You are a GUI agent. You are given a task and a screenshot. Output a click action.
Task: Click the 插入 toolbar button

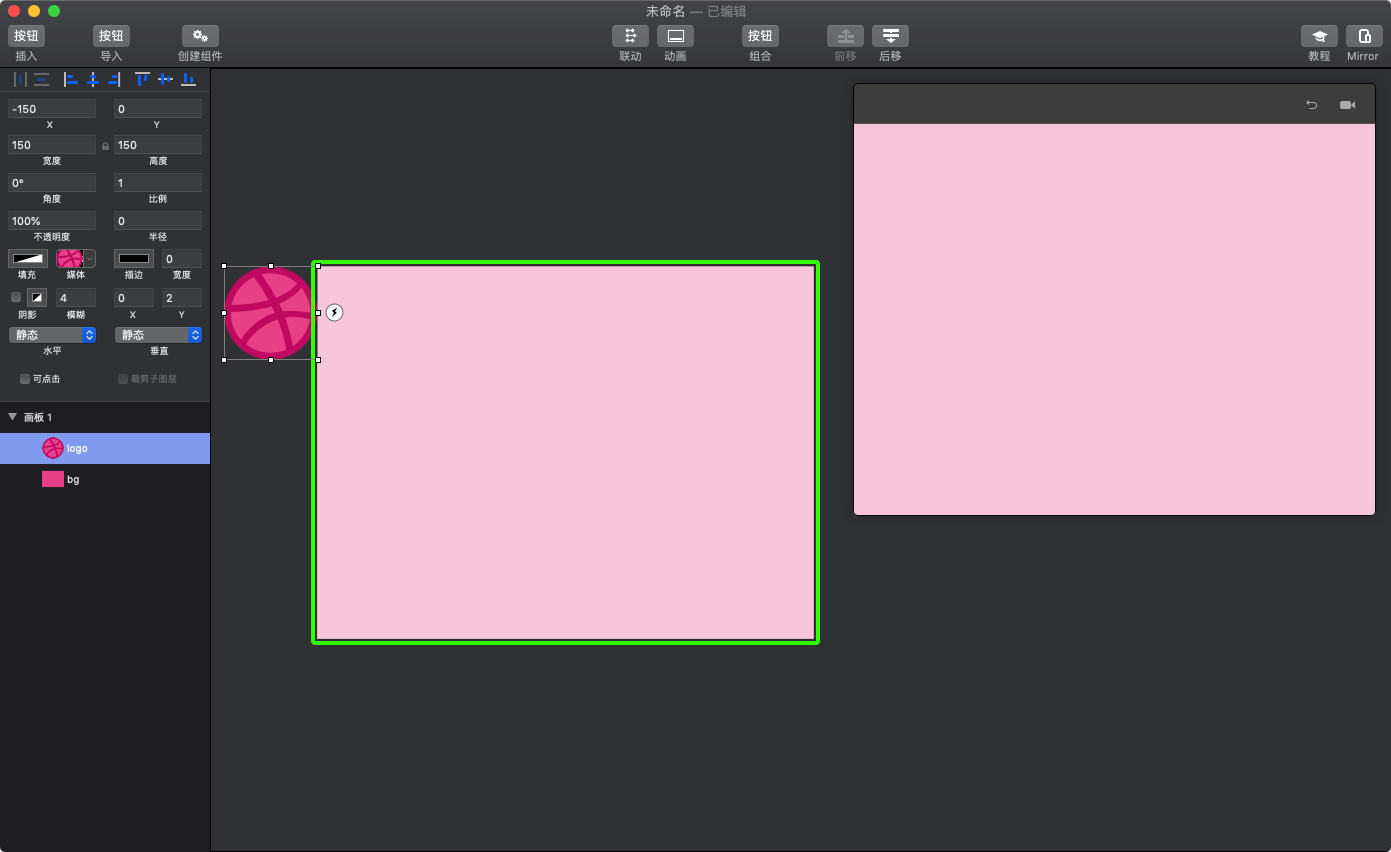tap(26, 36)
